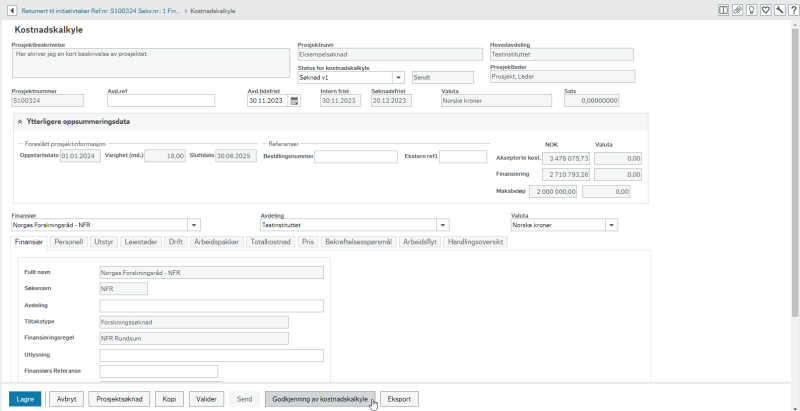Click the Avd.ref input field
Viewport: 800px width, 411px height.
pos(161,100)
